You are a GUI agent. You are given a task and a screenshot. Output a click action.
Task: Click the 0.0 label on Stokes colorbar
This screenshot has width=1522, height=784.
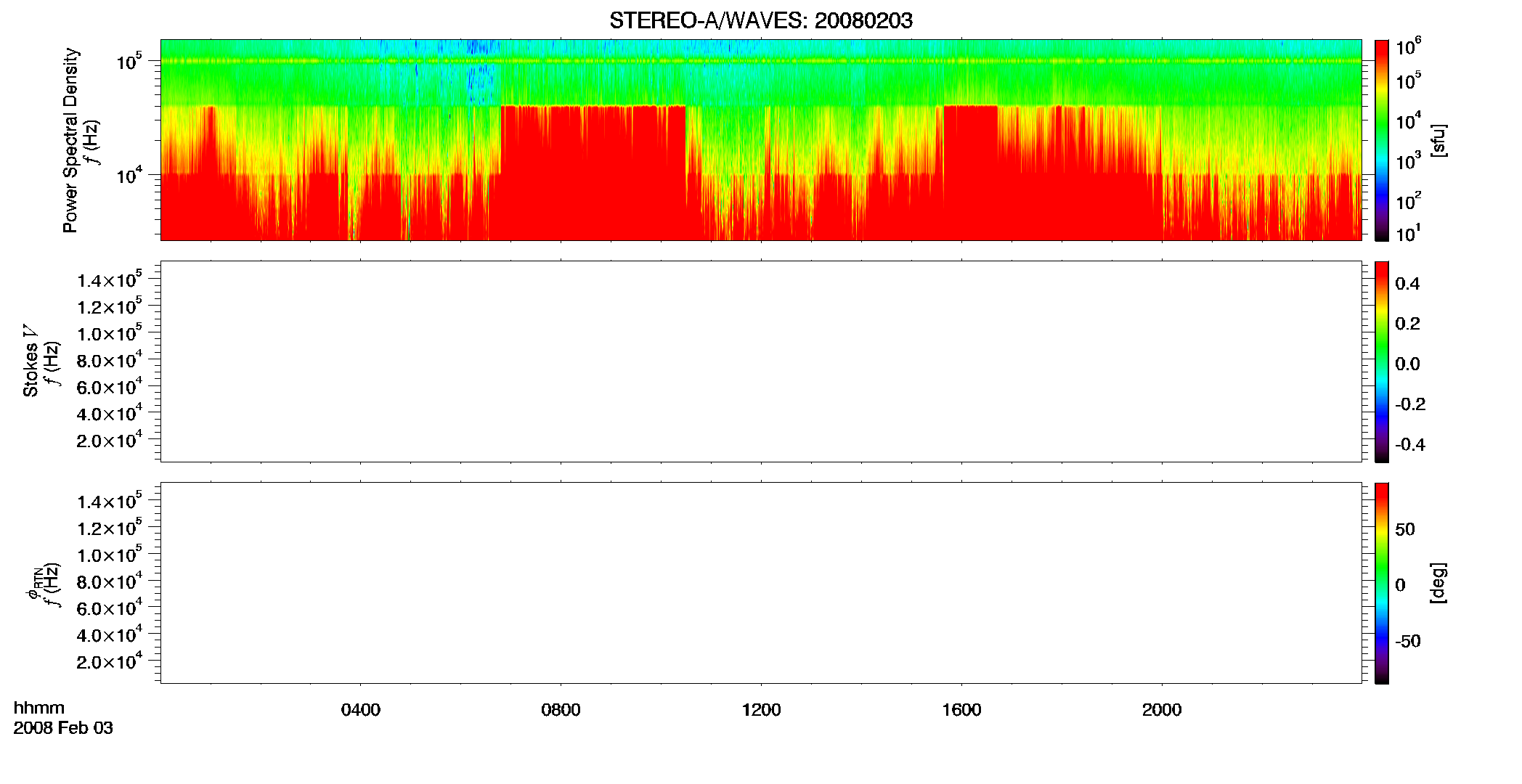(x=1407, y=364)
